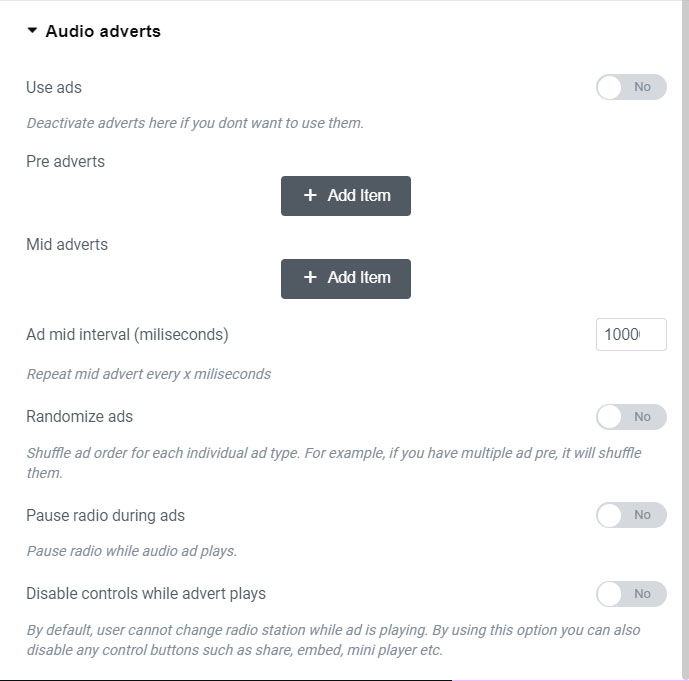Enable Disable controls while advert plays
689x681 pixels.
point(631,594)
